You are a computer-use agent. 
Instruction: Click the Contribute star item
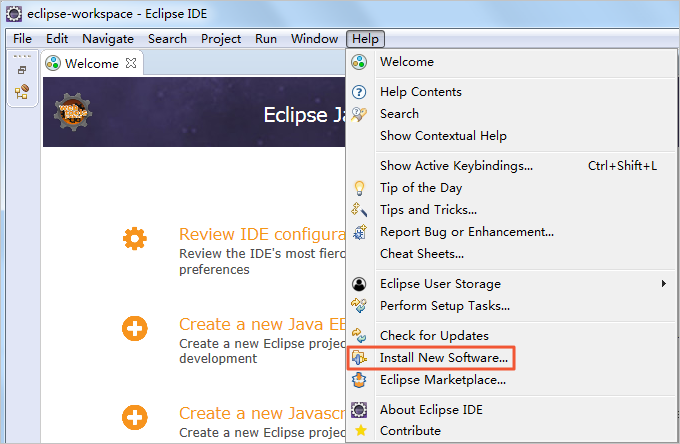pyautogui.click(x=410, y=431)
